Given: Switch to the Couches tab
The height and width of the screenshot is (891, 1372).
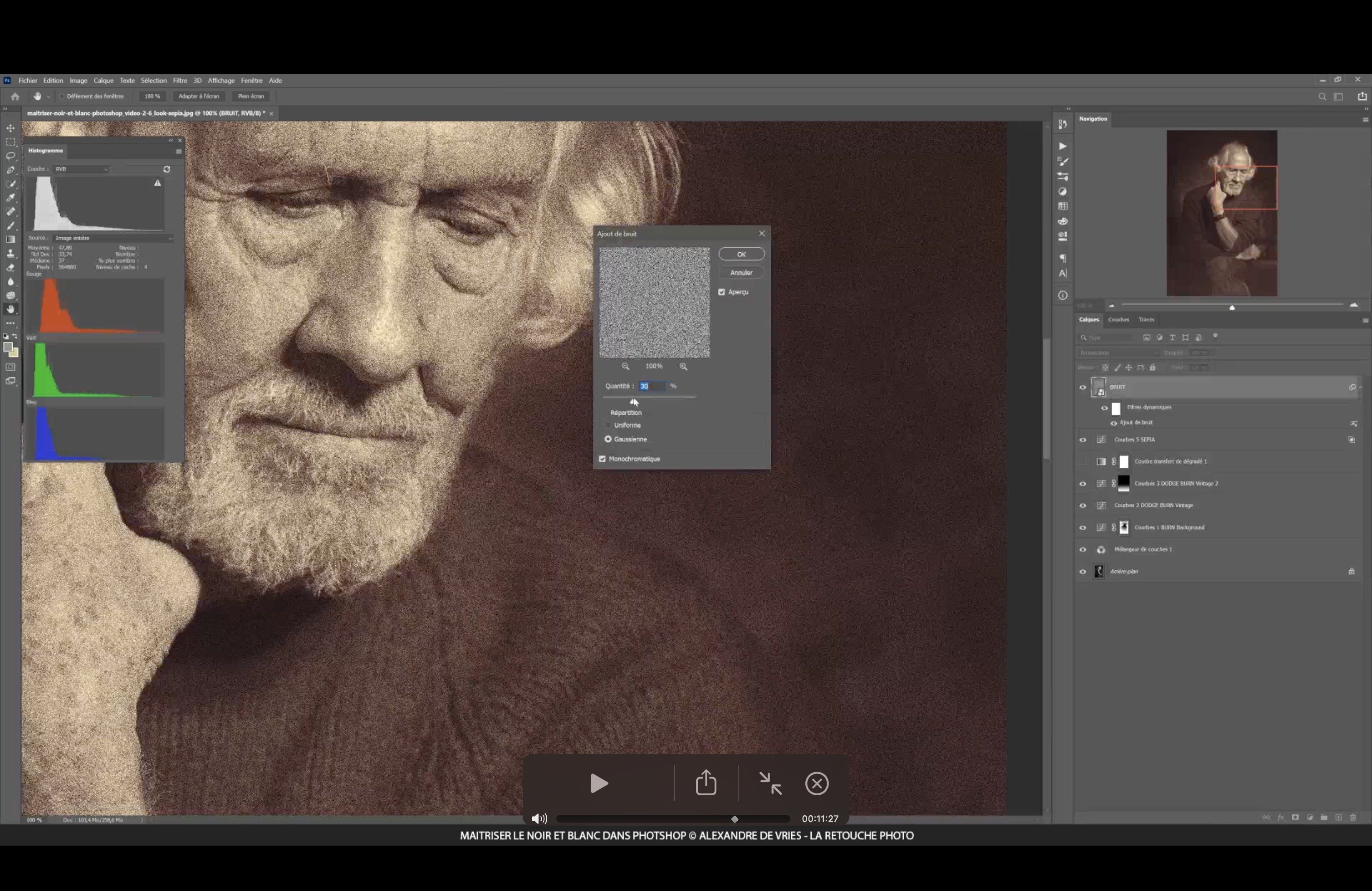Looking at the screenshot, I should 1118,320.
